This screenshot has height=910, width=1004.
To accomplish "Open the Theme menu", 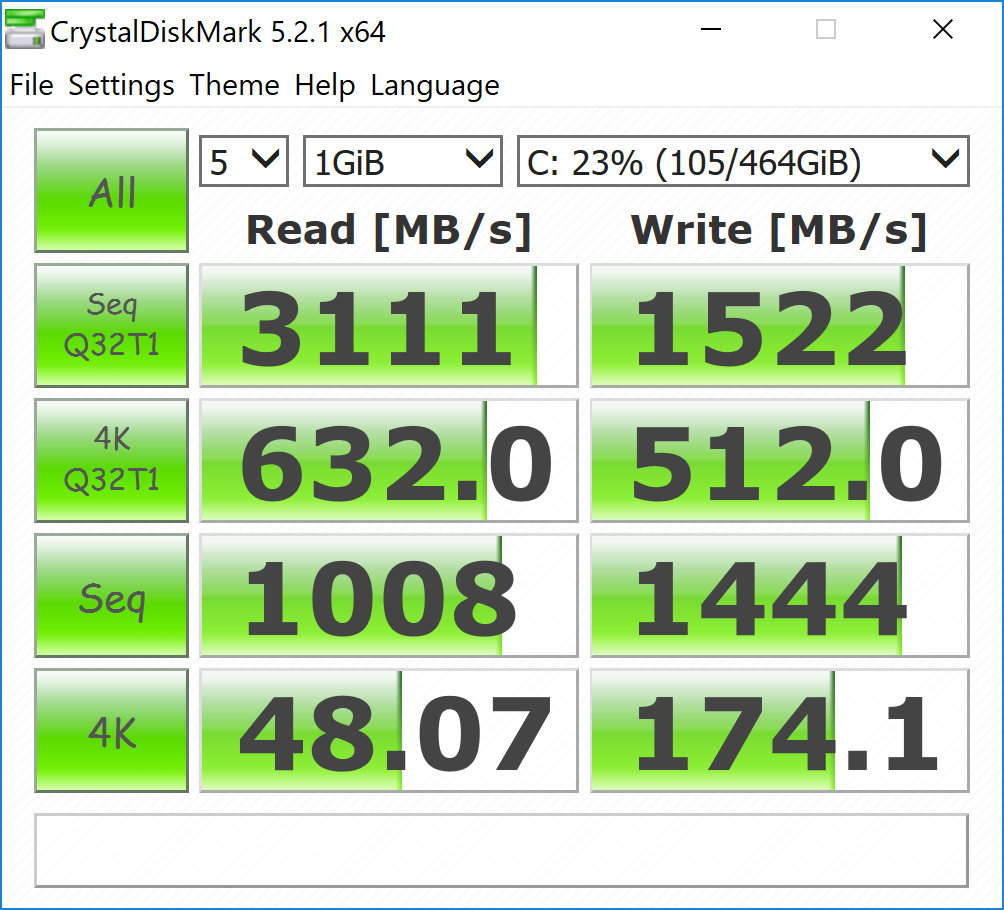I will 234,85.
